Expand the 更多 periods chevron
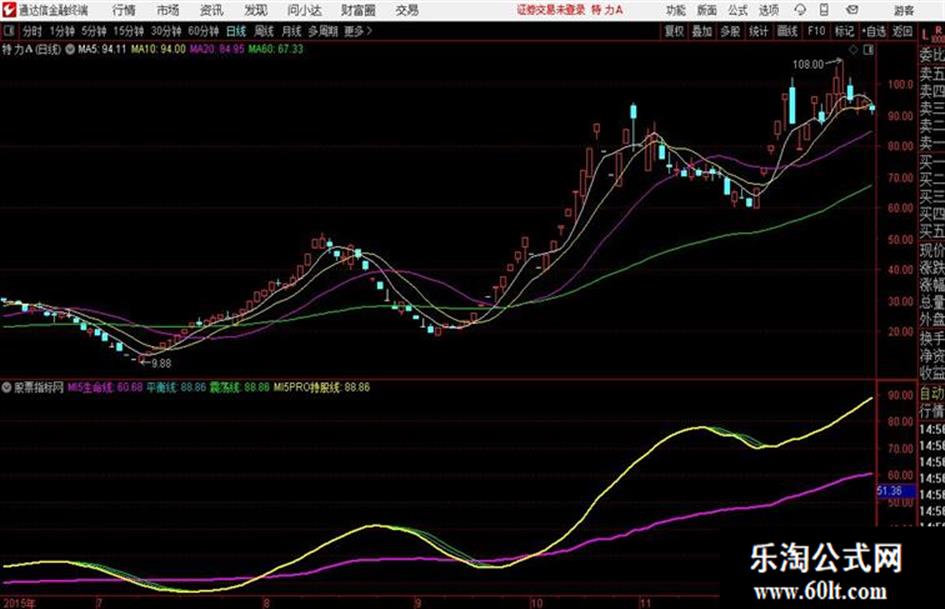 [369, 31]
